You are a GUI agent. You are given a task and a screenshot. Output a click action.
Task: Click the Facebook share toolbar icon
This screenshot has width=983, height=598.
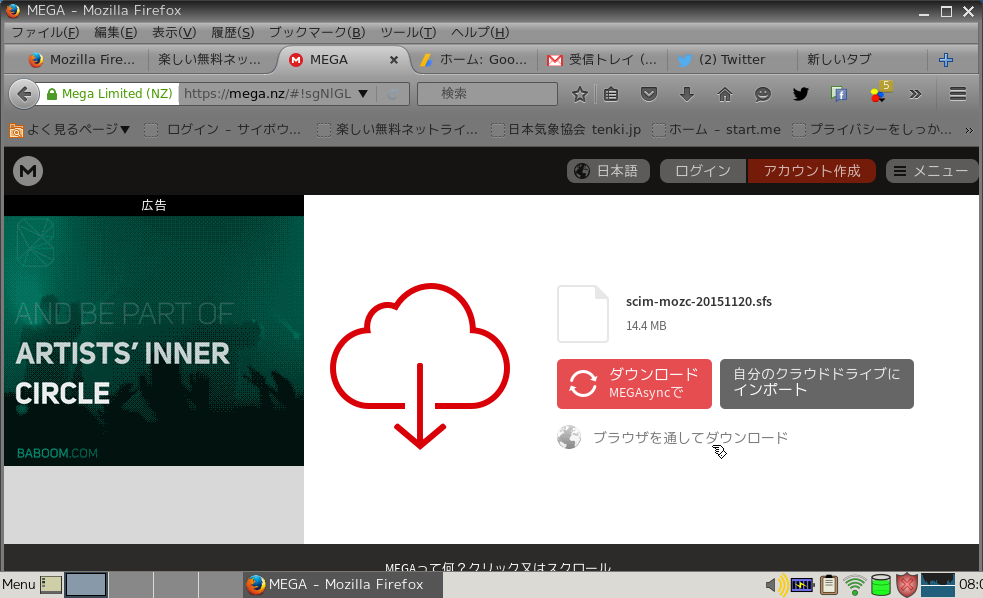[839, 94]
